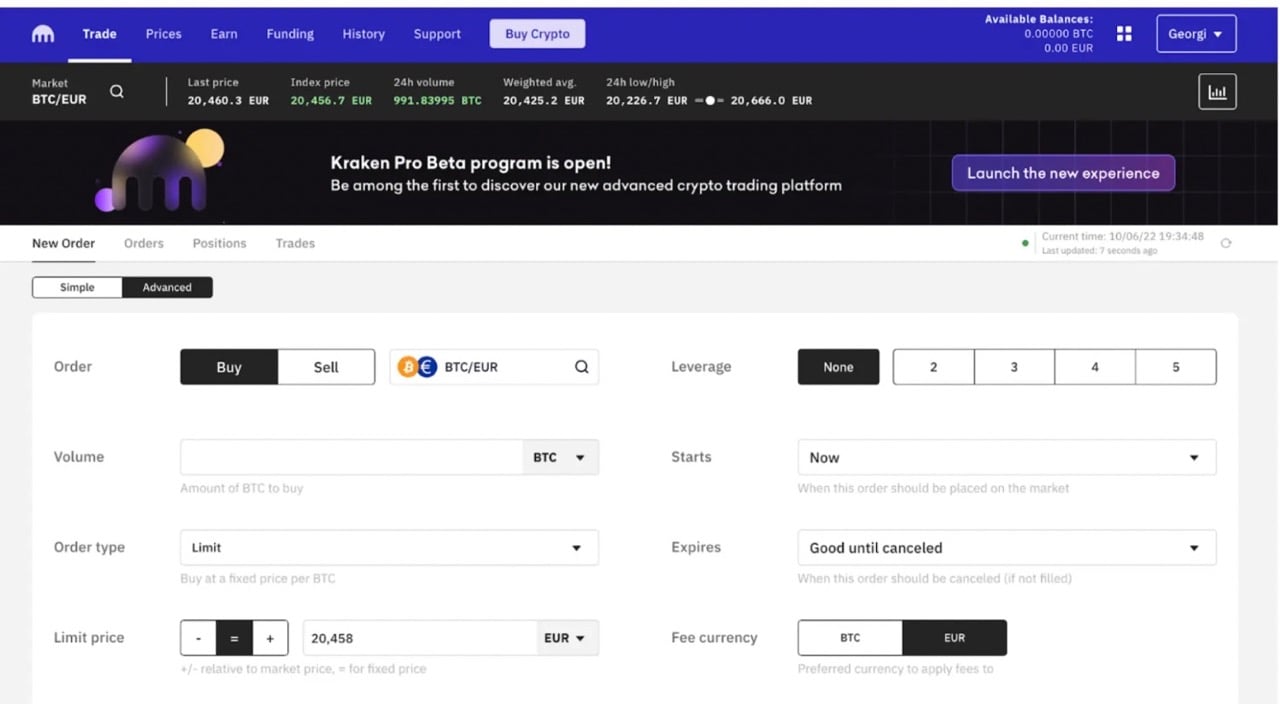Viewport: 1280px width, 704px height.
Task: Switch to Advanced order form
Action: pyautogui.click(x=167, y=287)
